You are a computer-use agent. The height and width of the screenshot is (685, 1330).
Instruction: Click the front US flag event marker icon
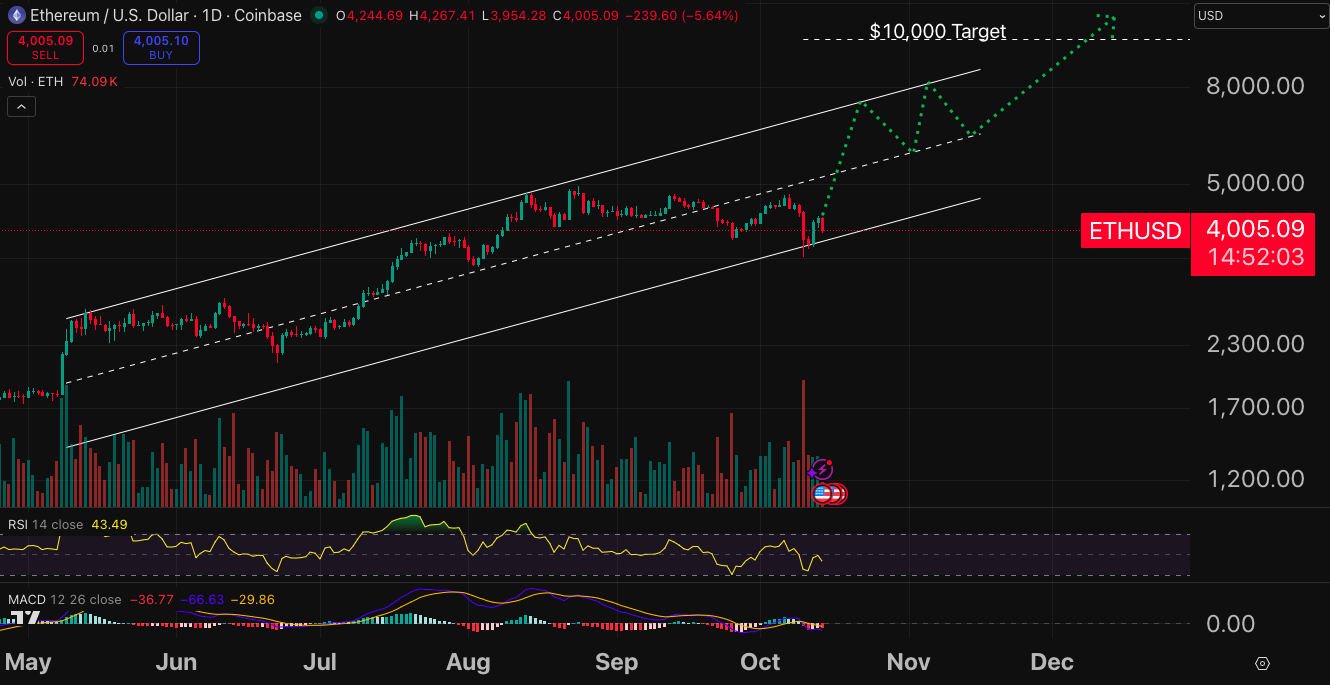pos(821,493)
